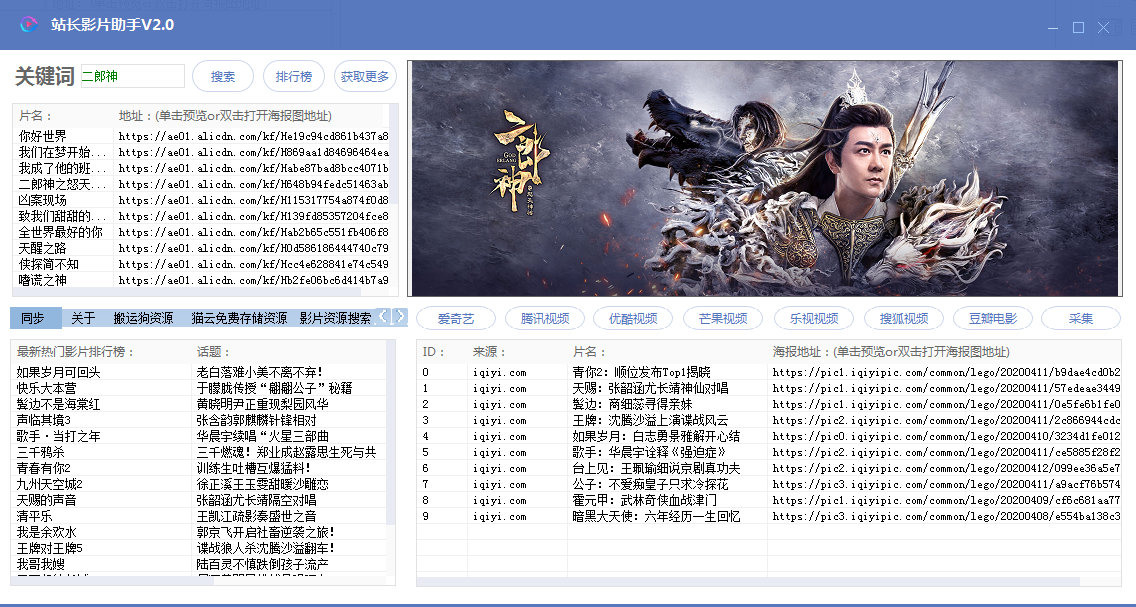
Task: Click 天赐的声音 in ranking list
Action: click(46, 500)
